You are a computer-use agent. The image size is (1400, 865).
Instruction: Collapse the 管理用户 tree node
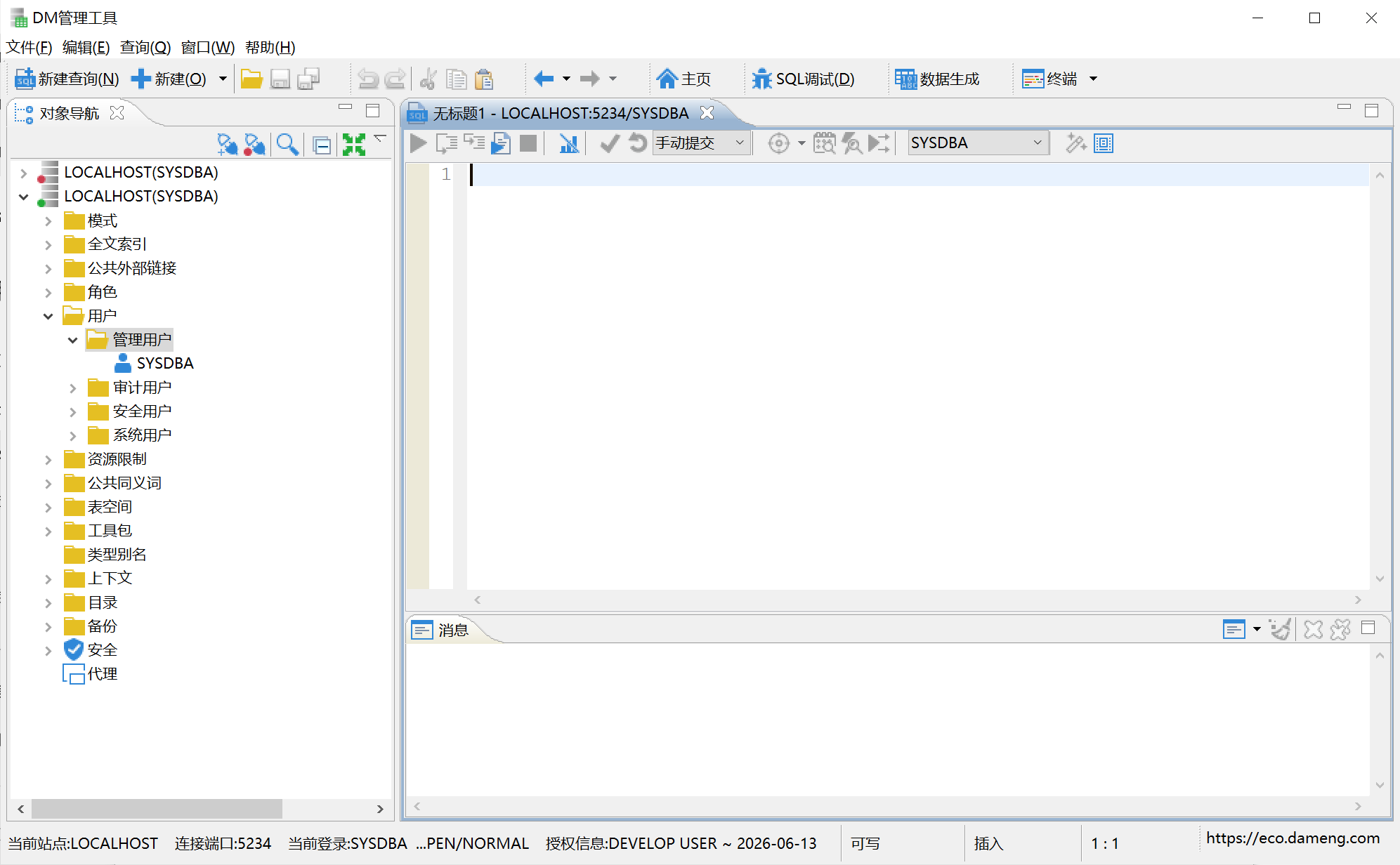[73, 340]
